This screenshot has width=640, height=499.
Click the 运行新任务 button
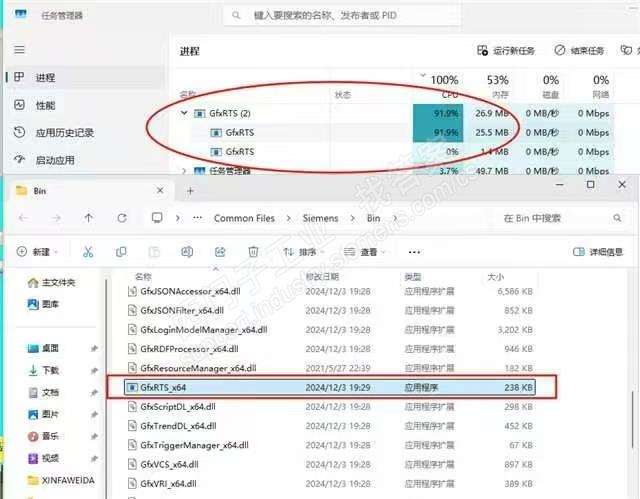click(x=507, y=50)
